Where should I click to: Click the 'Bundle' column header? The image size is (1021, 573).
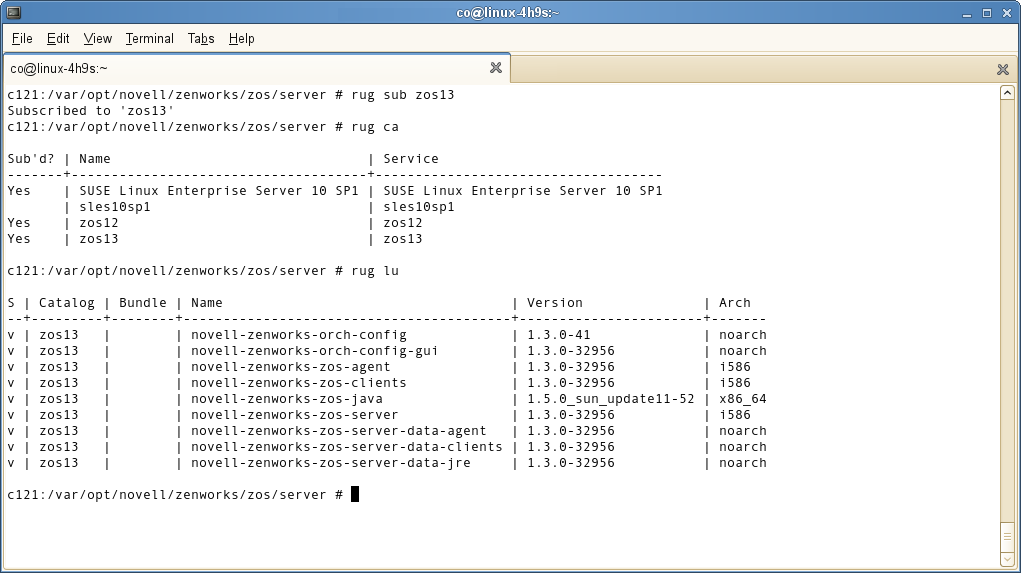click(x=143, y=302)
